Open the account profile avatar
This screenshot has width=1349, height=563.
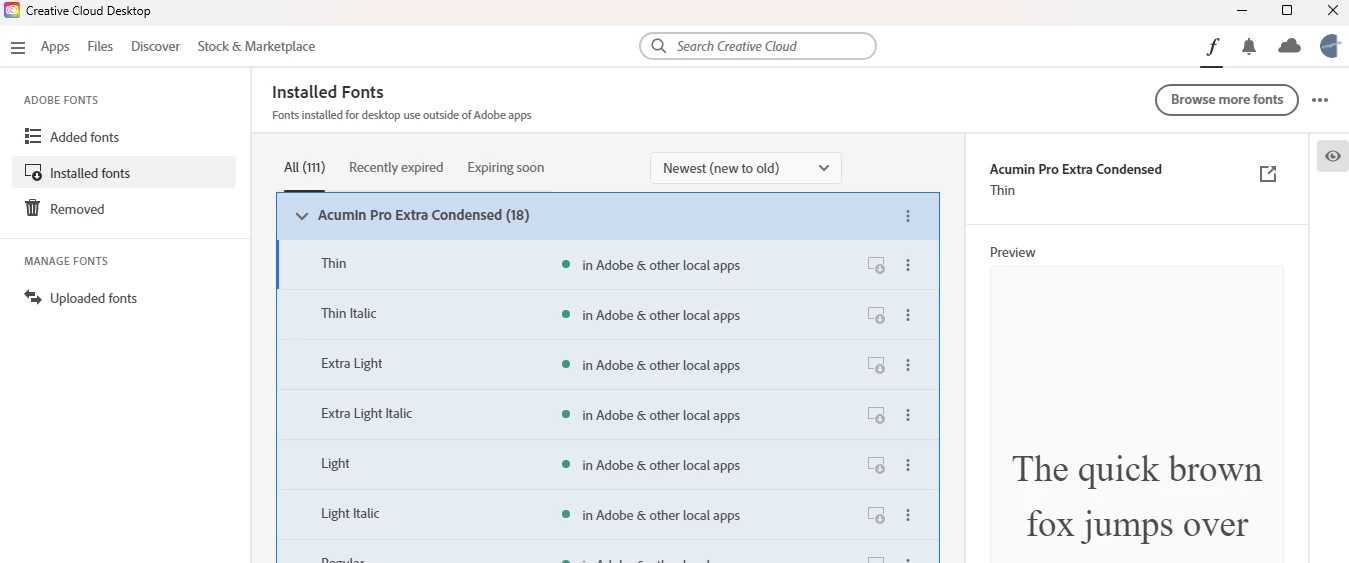[x=1330, y=46]
